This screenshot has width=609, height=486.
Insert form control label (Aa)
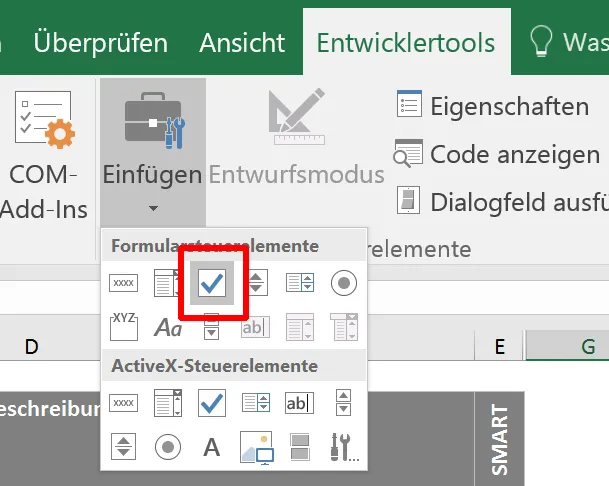point(168,327)
